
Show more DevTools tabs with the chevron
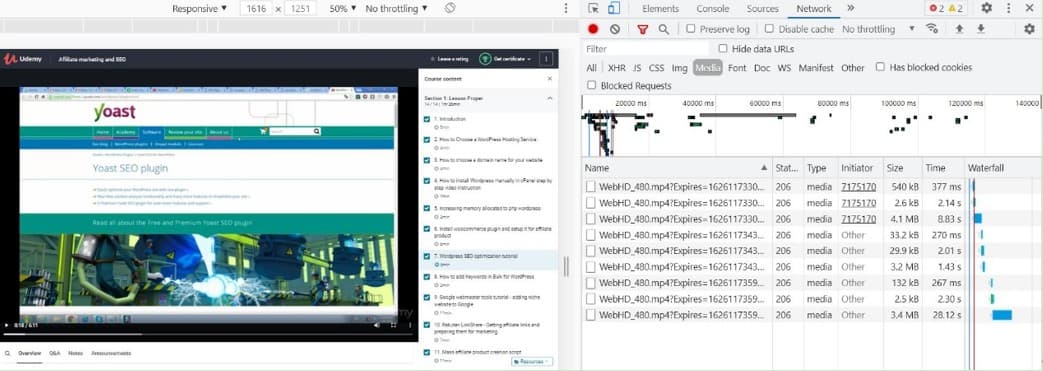(850, 9)
